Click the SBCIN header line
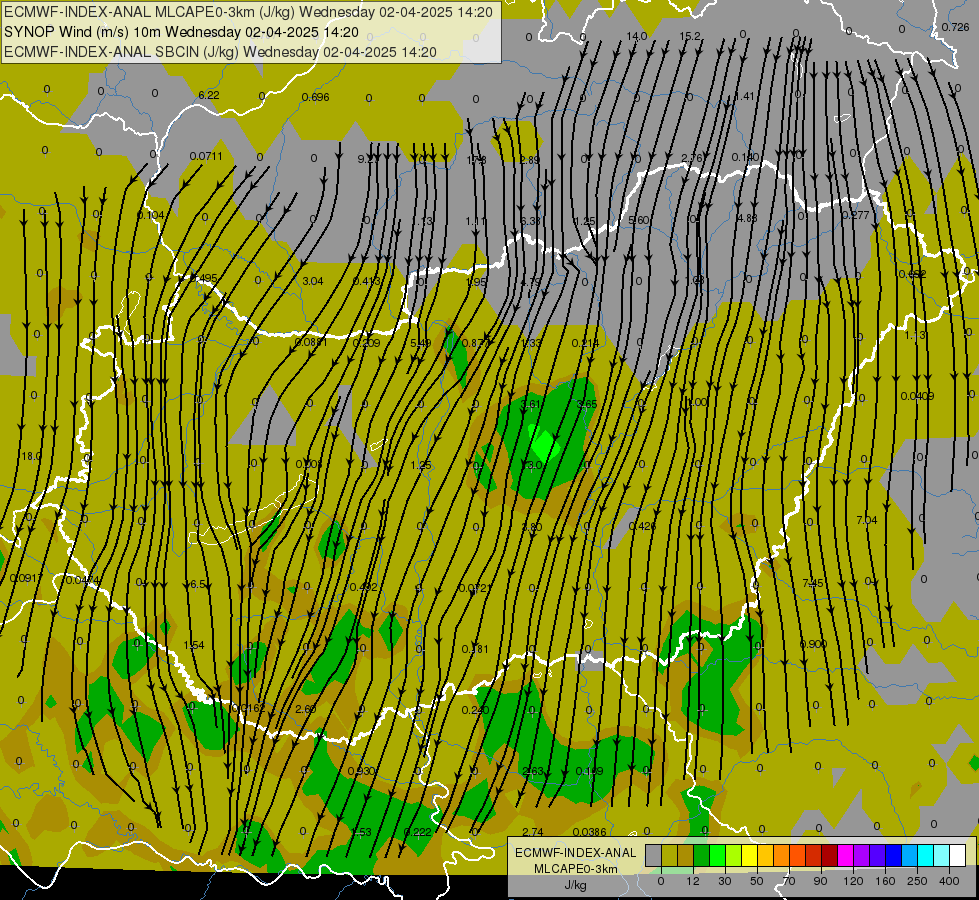This screenshot has width=979, height=900. pyautogui.click(x=220, y=52)
